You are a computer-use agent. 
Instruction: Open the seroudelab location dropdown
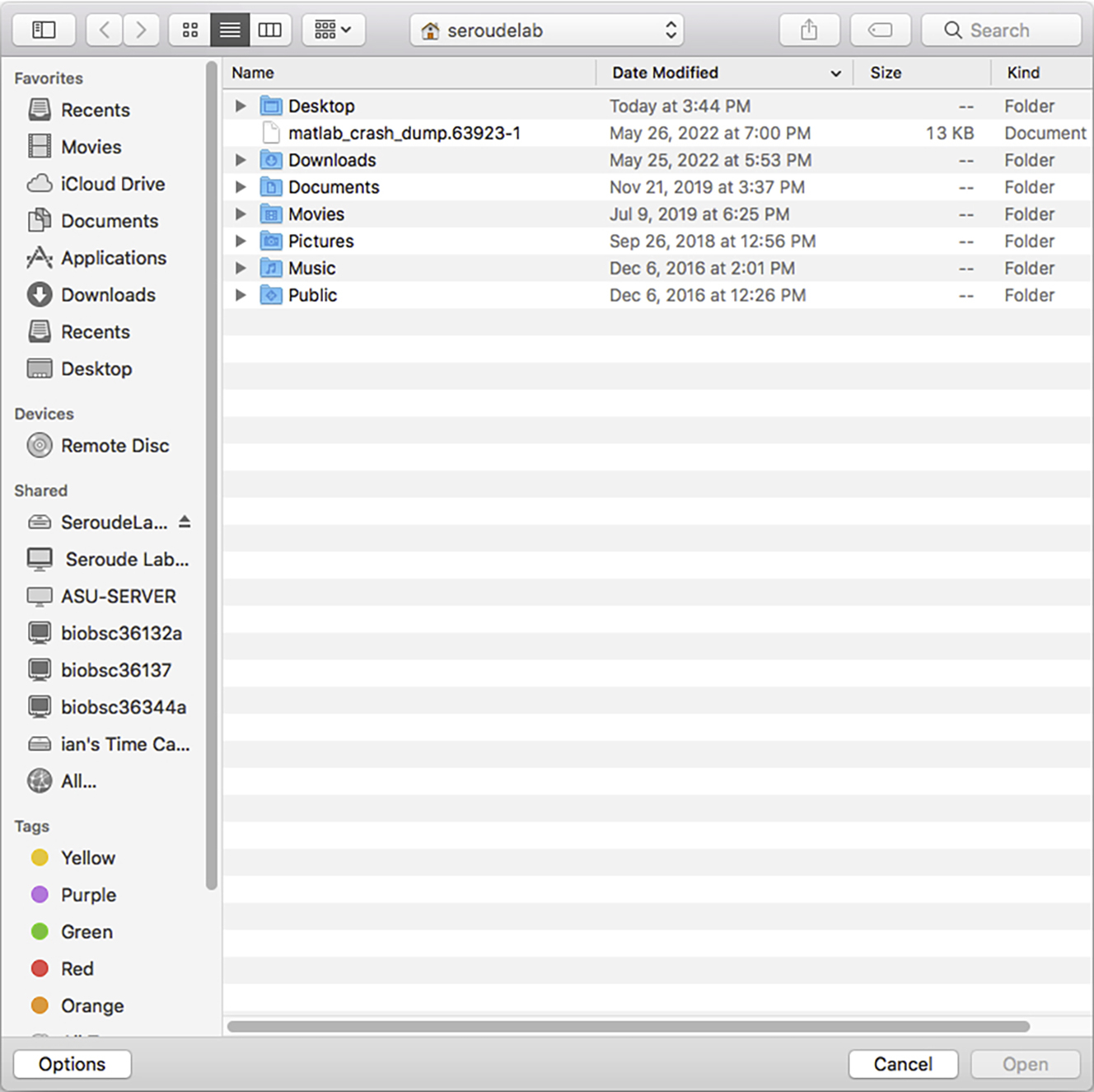[547, 30]
